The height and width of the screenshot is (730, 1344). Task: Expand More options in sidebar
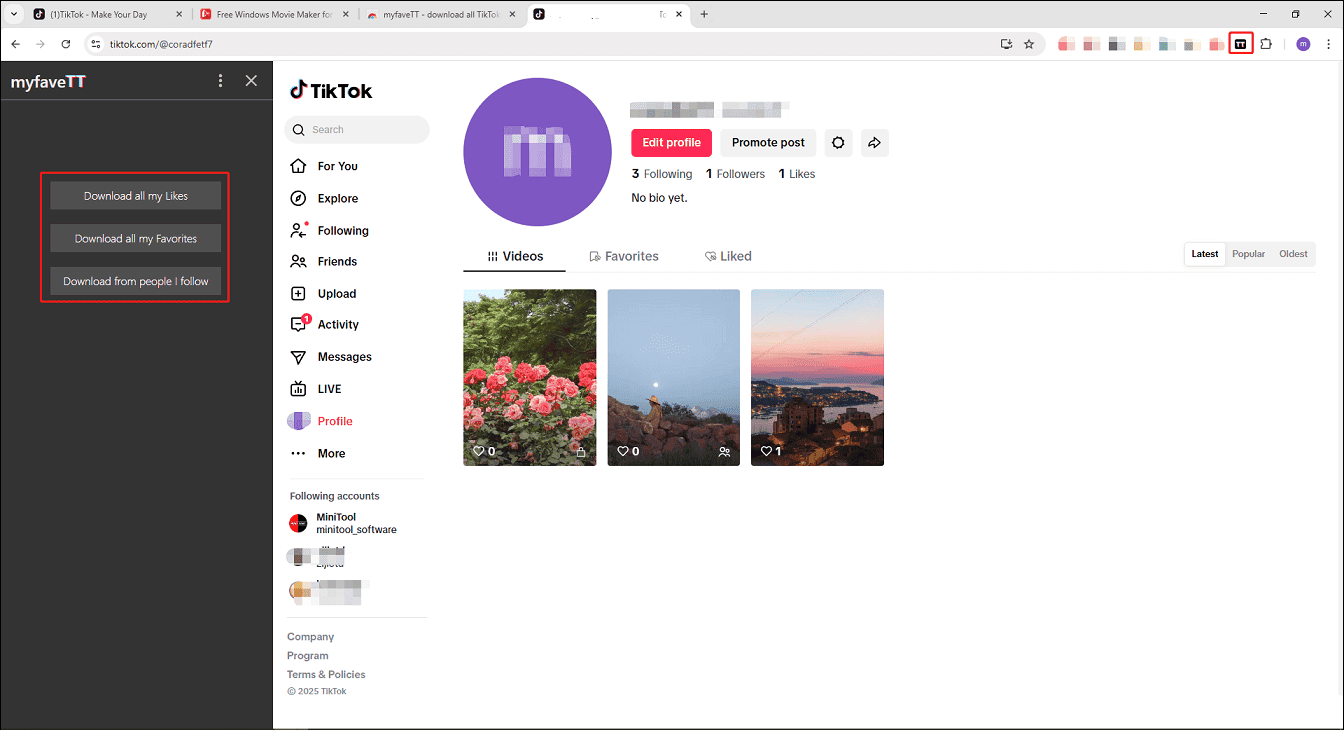tap(318, 453)
